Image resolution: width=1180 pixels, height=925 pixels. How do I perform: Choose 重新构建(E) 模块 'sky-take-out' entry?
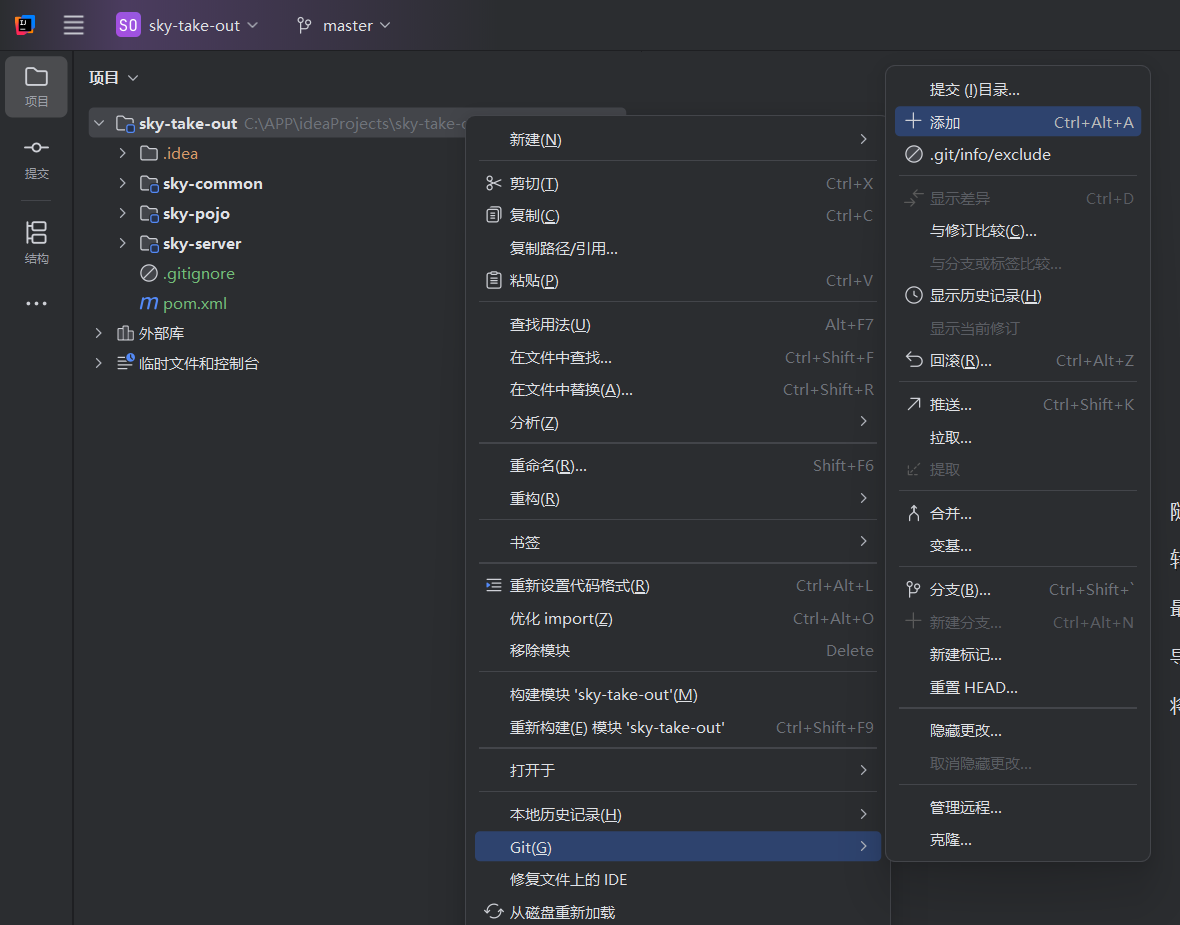(x=677, y=728)
